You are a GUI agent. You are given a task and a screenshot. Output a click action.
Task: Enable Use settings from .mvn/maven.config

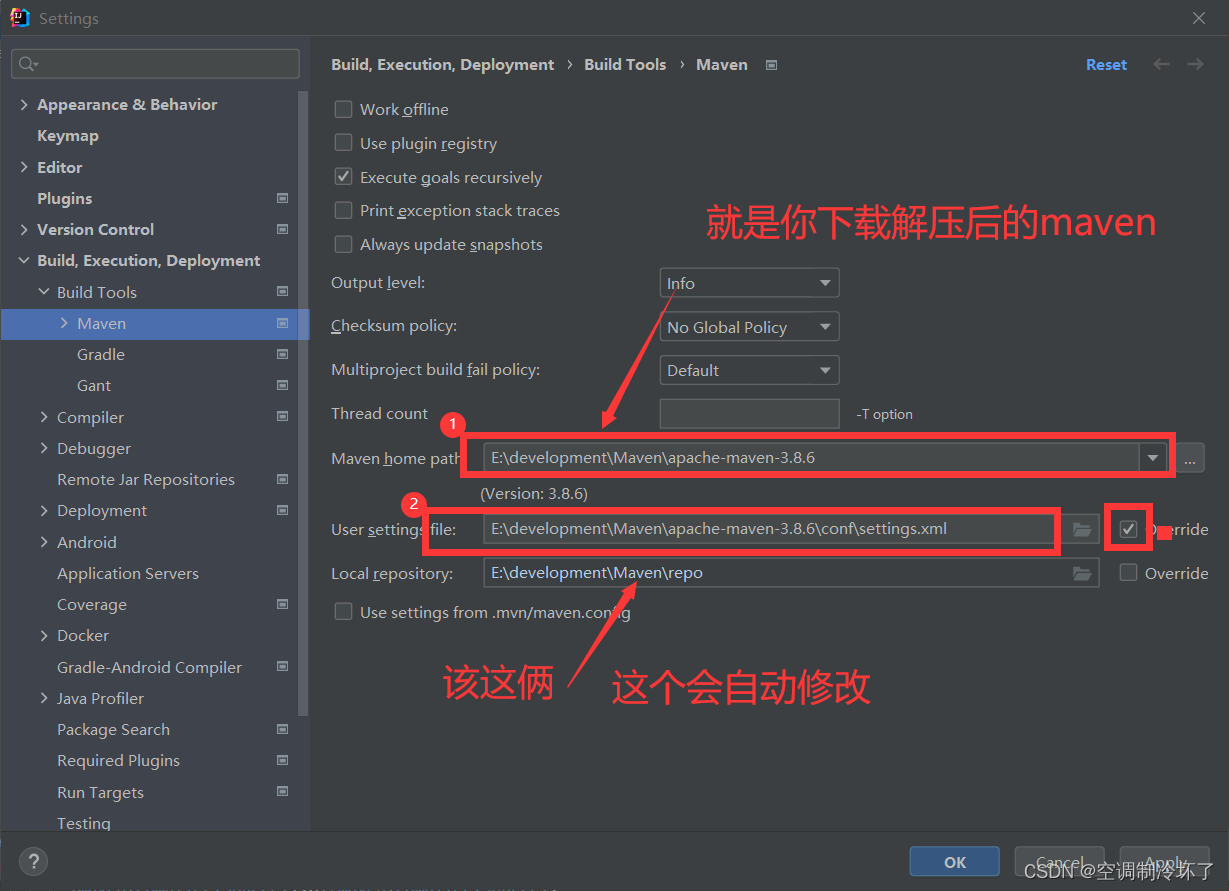[343, 612]
